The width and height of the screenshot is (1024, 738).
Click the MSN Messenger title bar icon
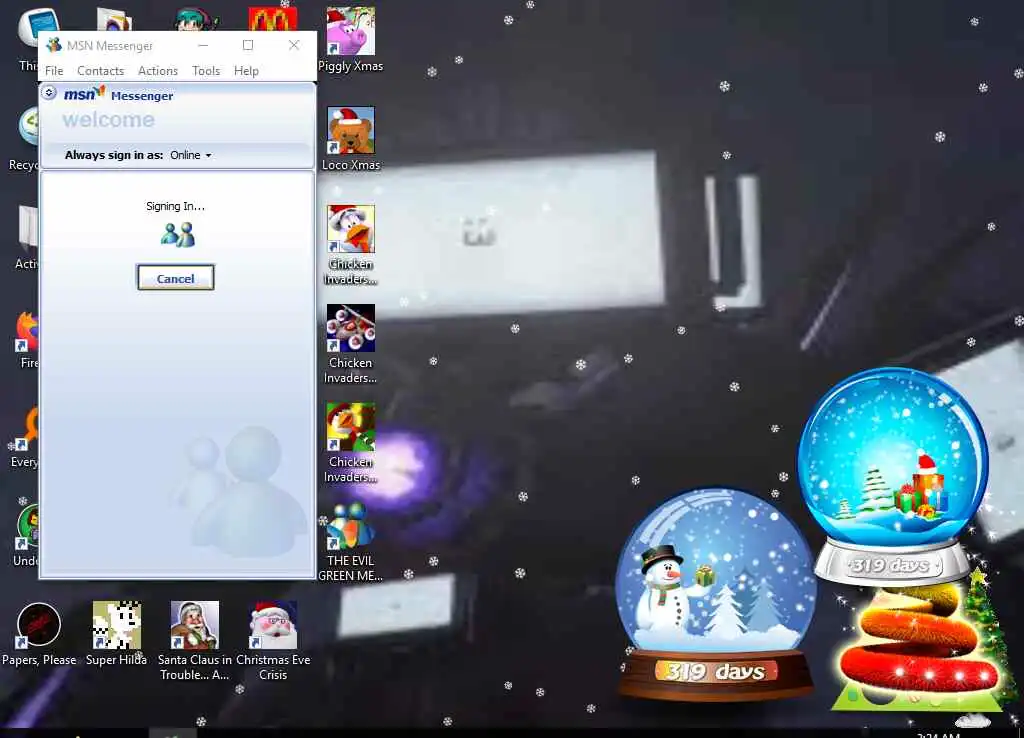[54, 45]
